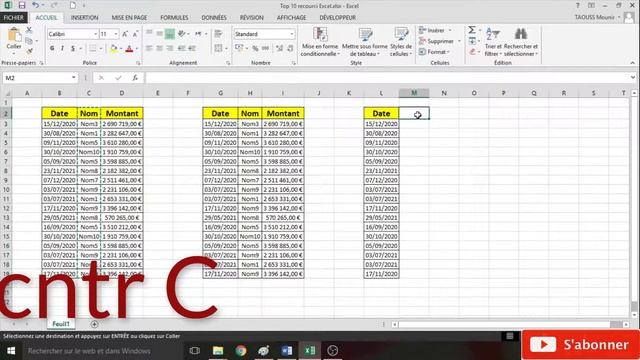Decrease font size icon
Viewport: 640px width, 360px height.
(x=135, y=34)
